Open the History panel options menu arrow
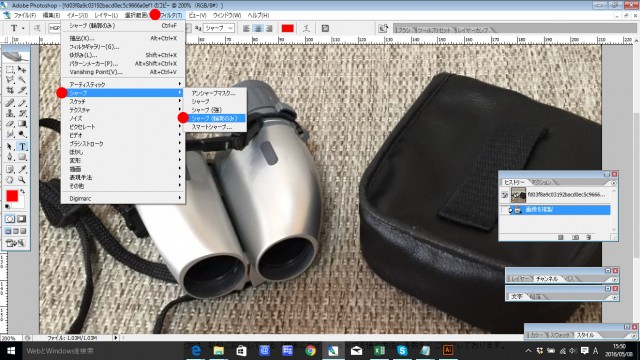The image size is (640, 360). [613, 183]
